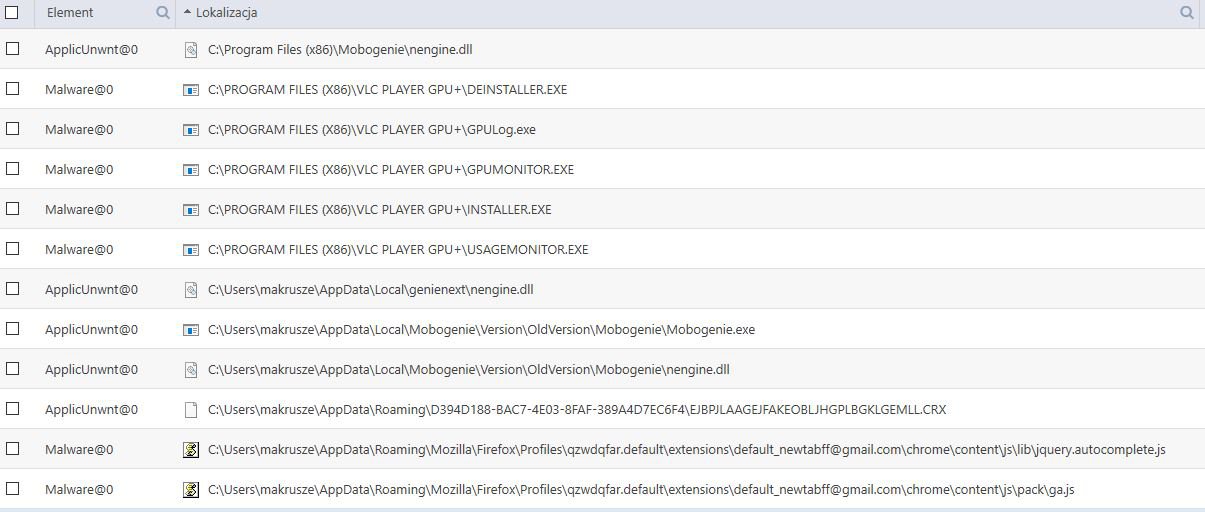The height and width of the screenshot is (512, 1205).
Task: Mark checkbox for the .CRX file row
Action: [12, 409]
